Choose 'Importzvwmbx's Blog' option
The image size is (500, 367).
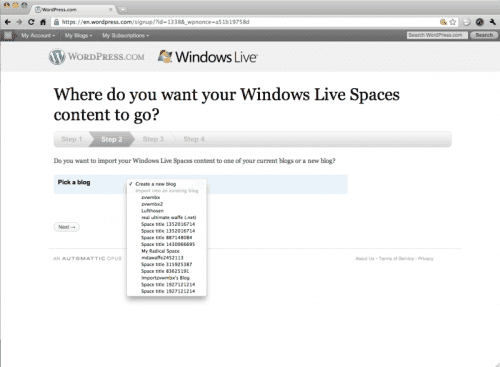tap(166, 278)
